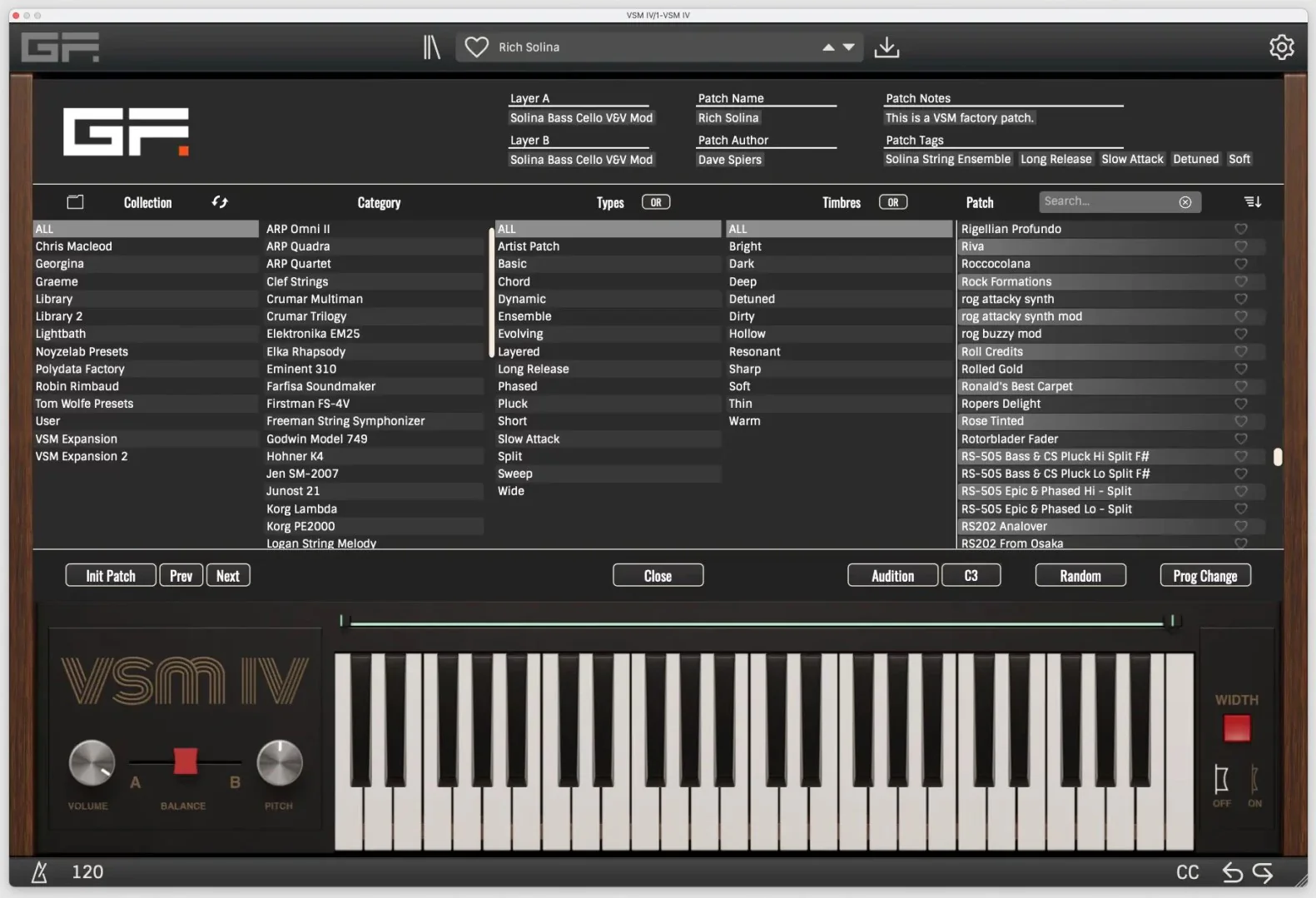Click the Pitch knob

coord(280,763)
